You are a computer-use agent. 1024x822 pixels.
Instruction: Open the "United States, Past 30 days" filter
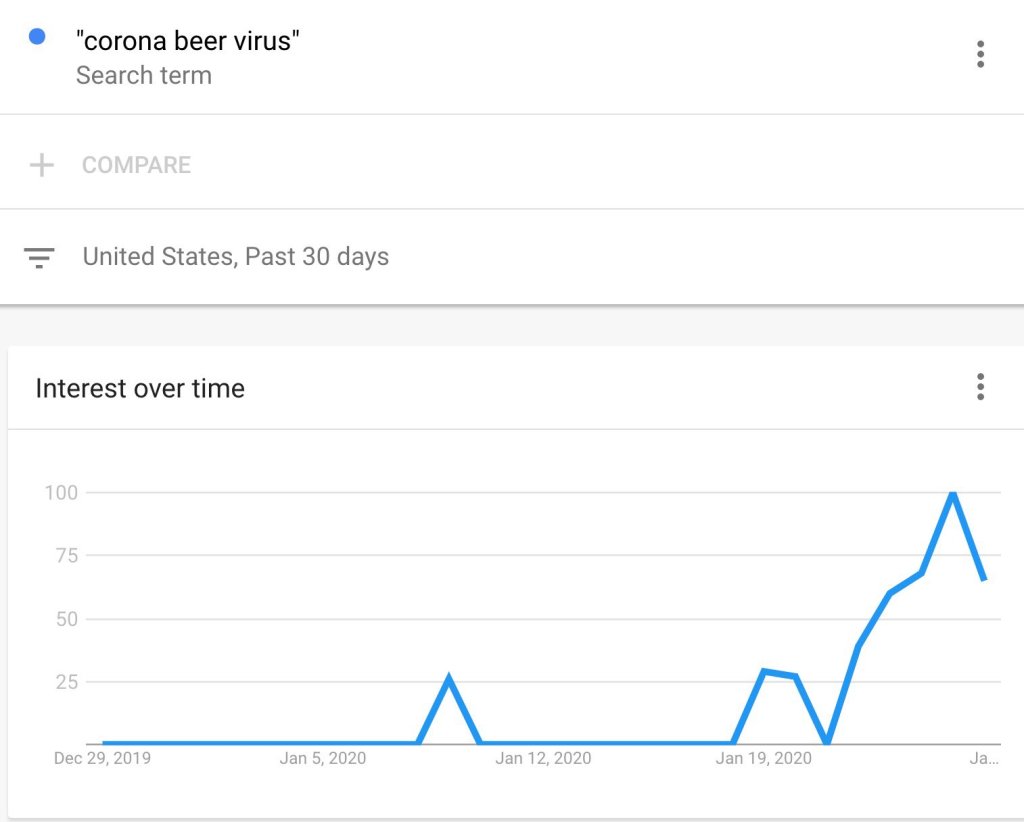235,257
